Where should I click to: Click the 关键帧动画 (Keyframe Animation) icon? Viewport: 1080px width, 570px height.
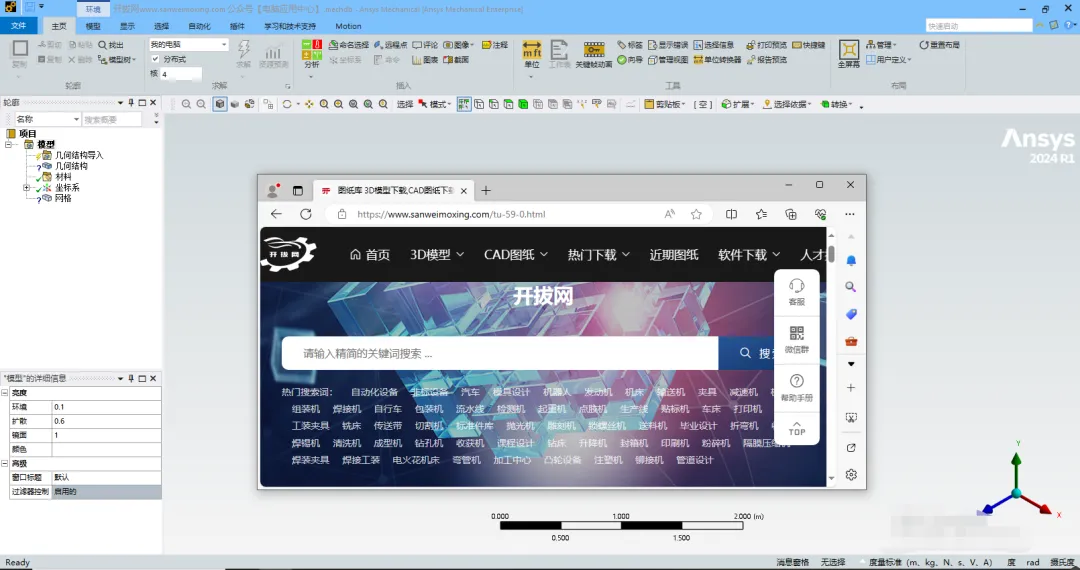(594, 54)
